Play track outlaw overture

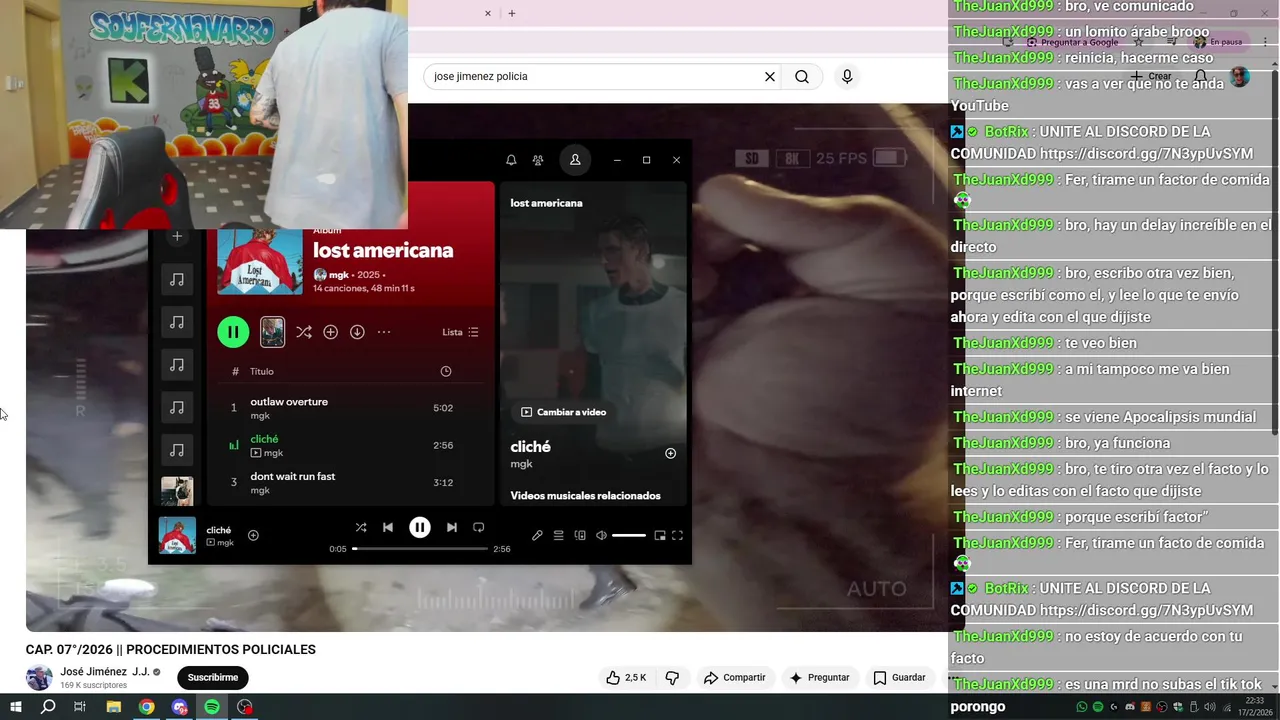click(350, 408)
